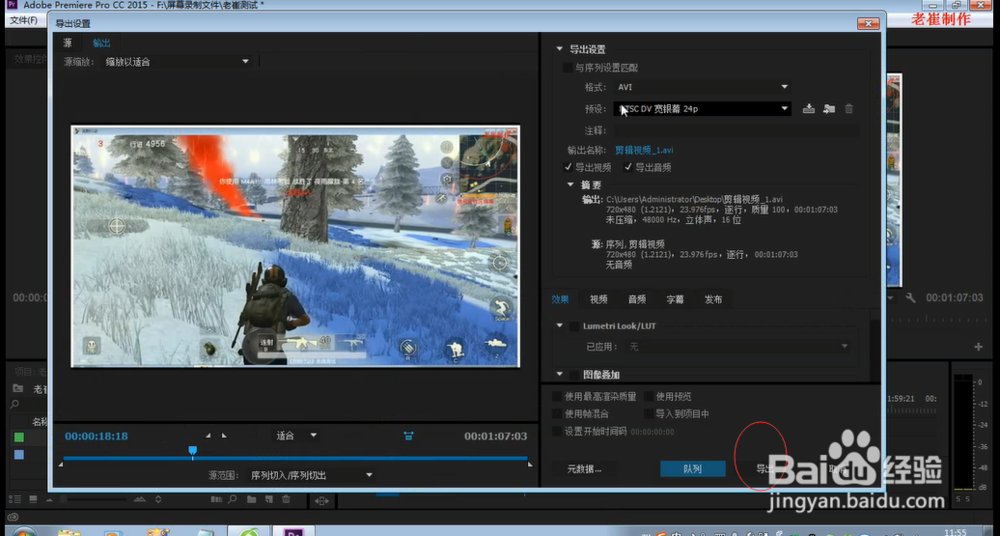Screen dimensions: 1000x536
Task: Click the blue playhead on export timeline
Action: click(192, 452)
